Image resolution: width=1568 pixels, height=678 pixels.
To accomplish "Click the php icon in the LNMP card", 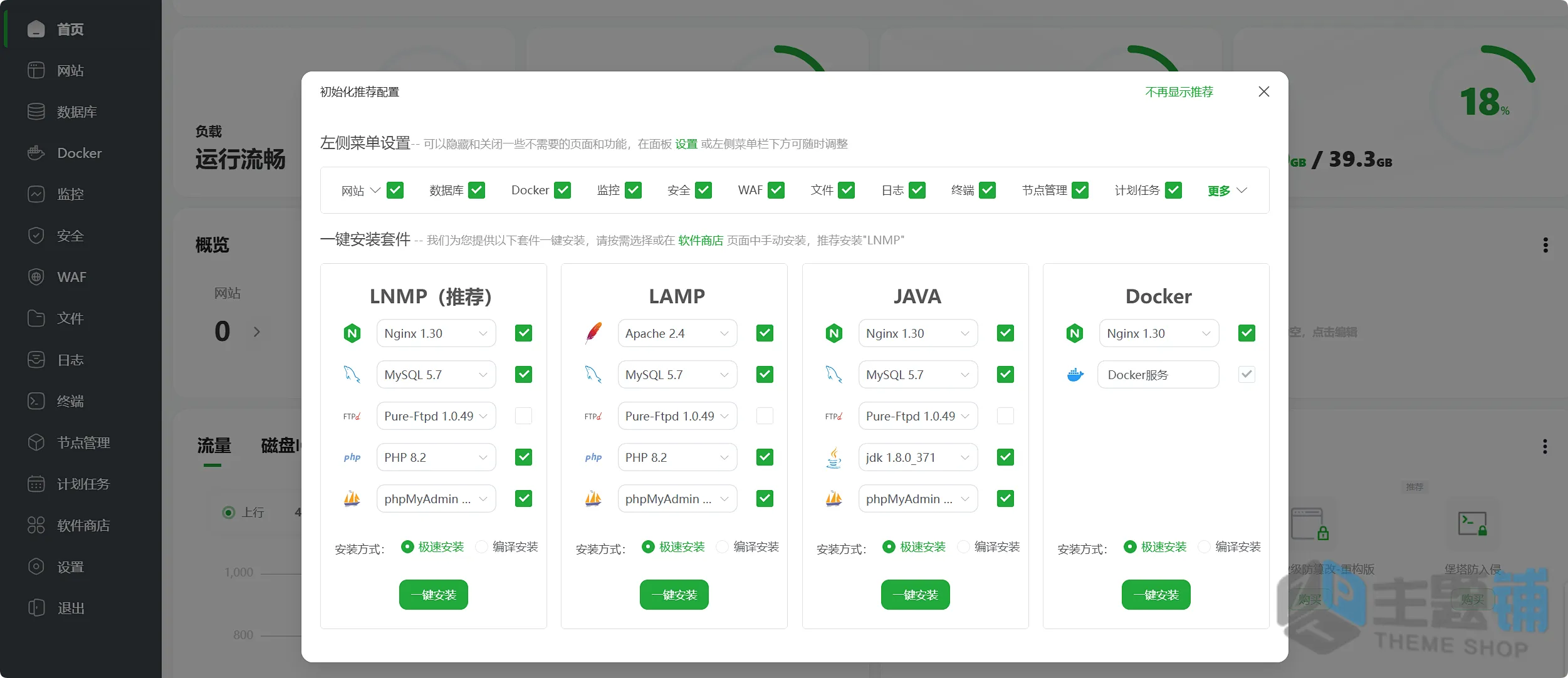I will (352, 457).
